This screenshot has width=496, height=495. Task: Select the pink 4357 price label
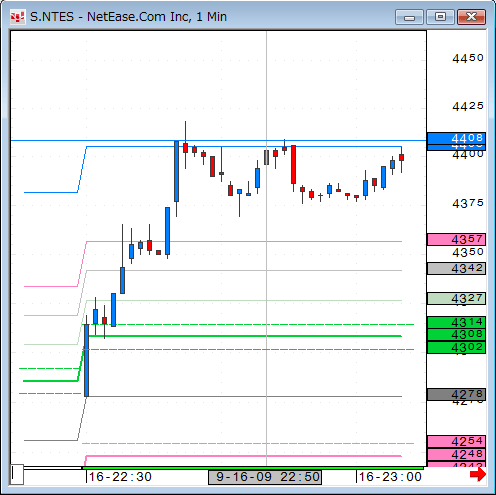click(456, 239)
